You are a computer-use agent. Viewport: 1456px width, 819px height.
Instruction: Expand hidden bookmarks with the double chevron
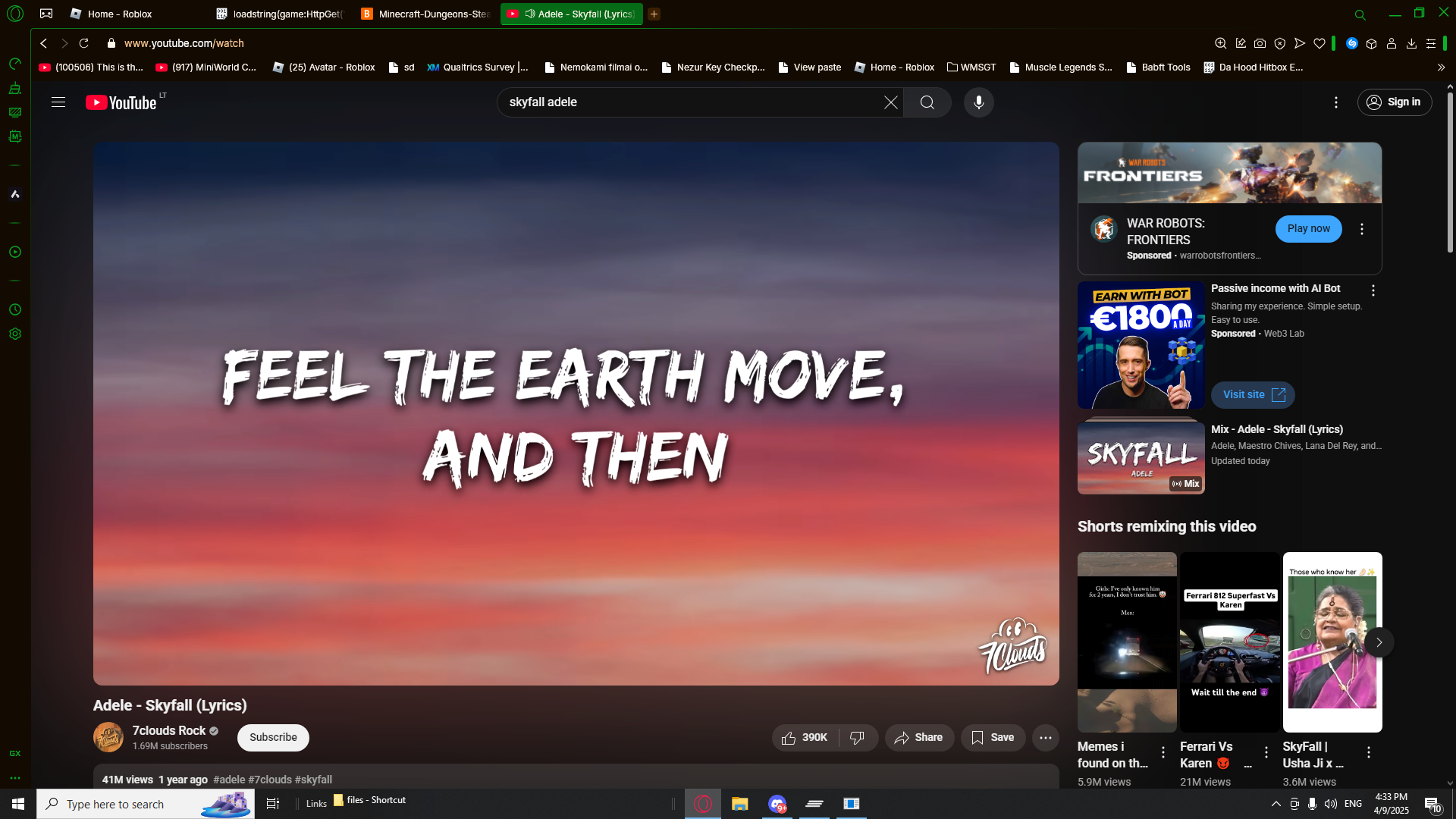click(1441, 67)
